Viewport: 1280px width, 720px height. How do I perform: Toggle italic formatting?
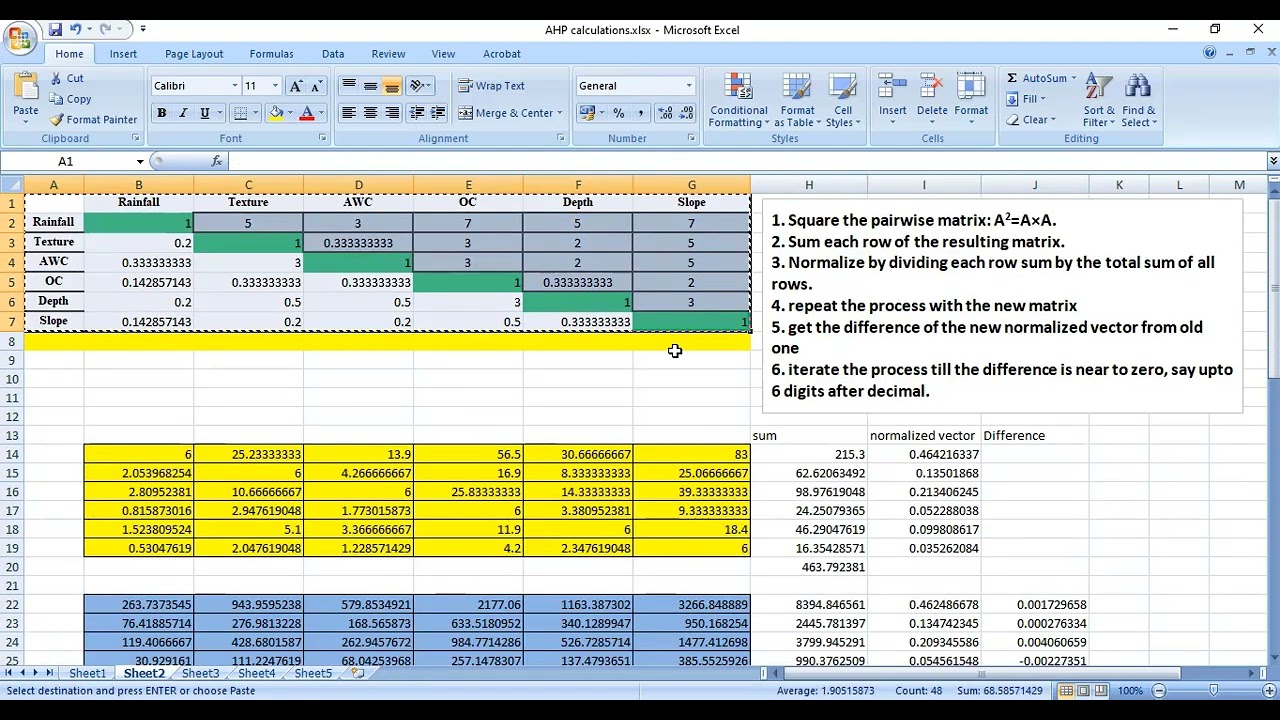[183, 113]
